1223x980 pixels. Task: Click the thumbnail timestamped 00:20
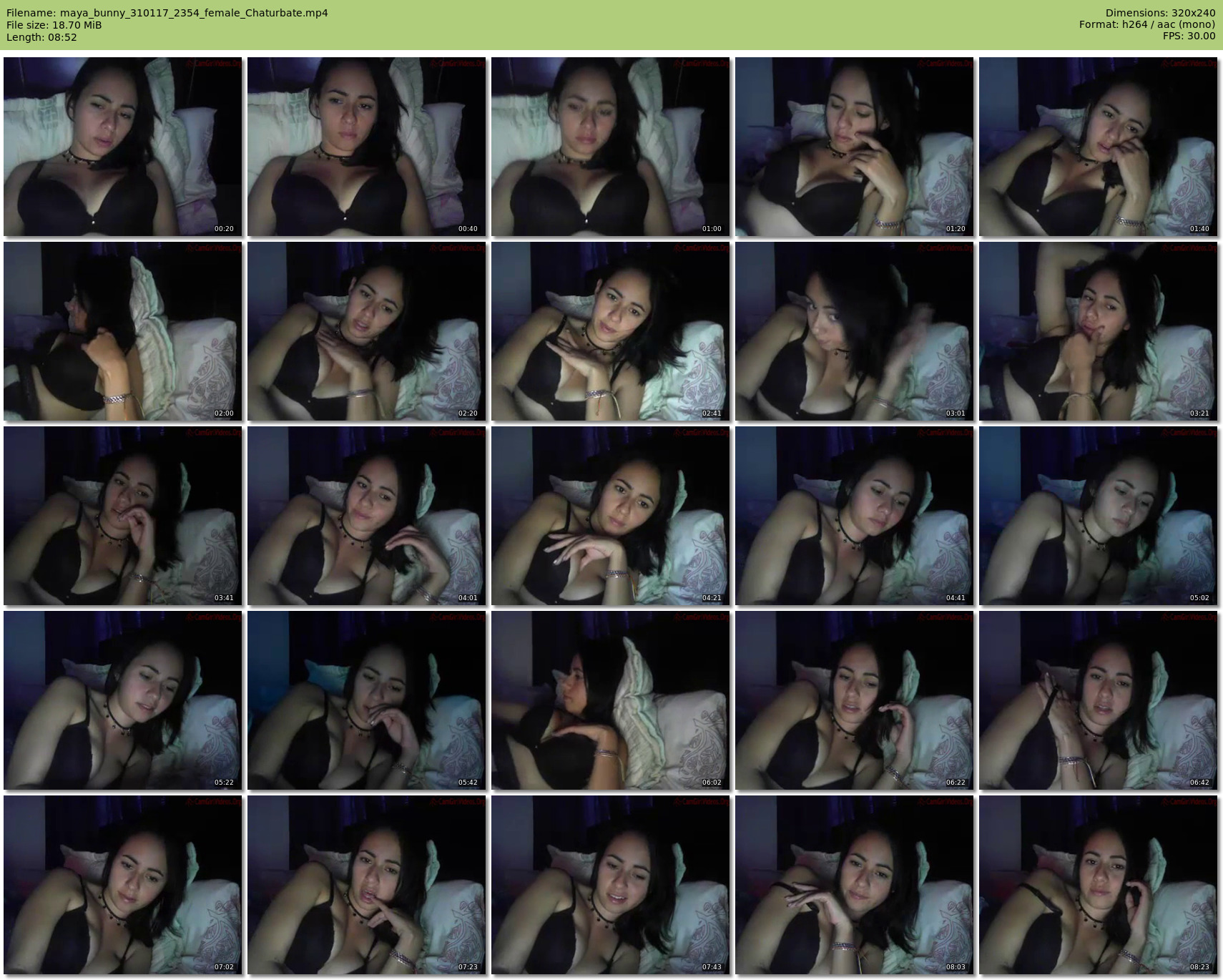click(x=123, y=147)
